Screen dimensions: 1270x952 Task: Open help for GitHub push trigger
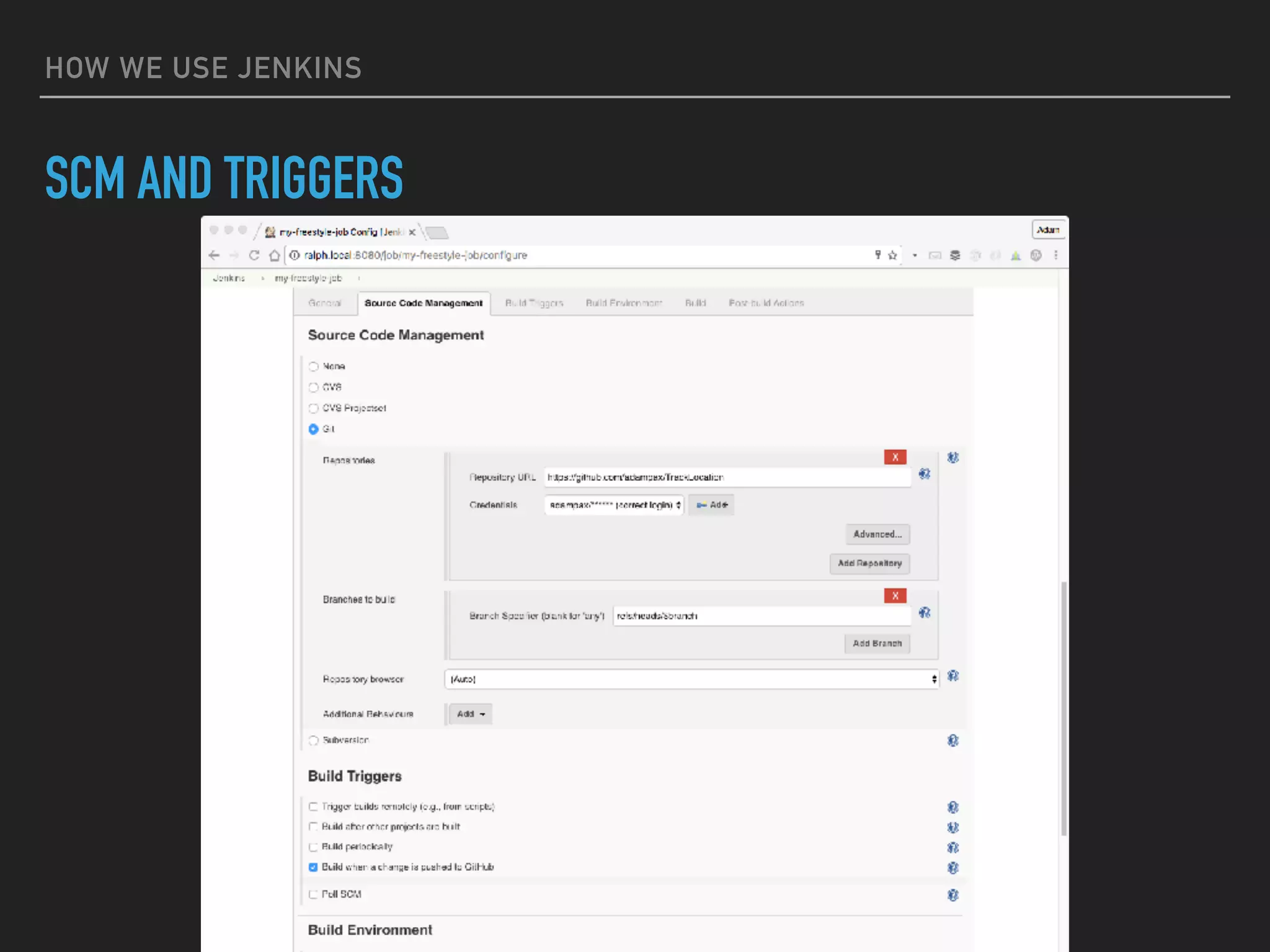coord(953,868)
